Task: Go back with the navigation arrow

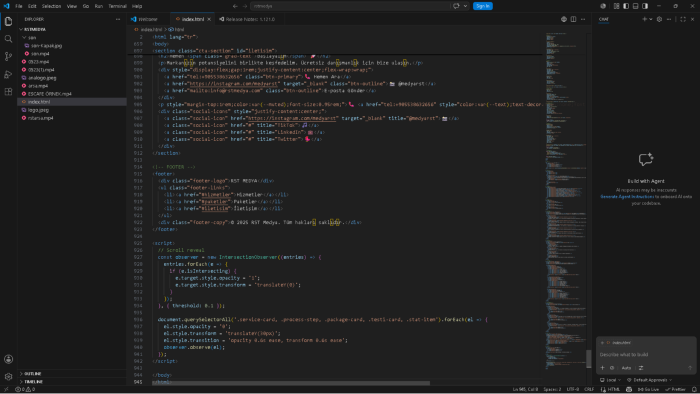Action: [x=235, y=6]
